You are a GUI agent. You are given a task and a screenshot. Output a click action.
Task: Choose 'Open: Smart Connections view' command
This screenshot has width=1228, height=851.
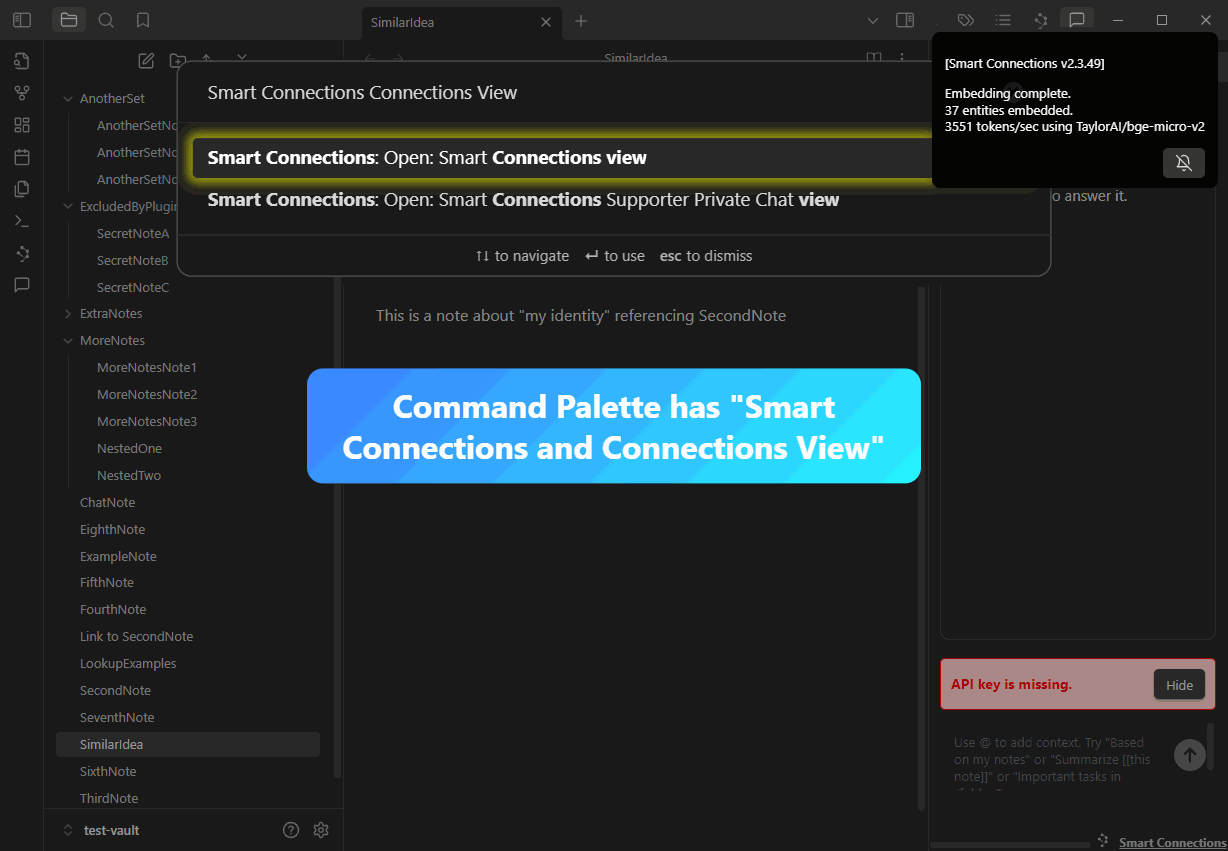(614, 158)
